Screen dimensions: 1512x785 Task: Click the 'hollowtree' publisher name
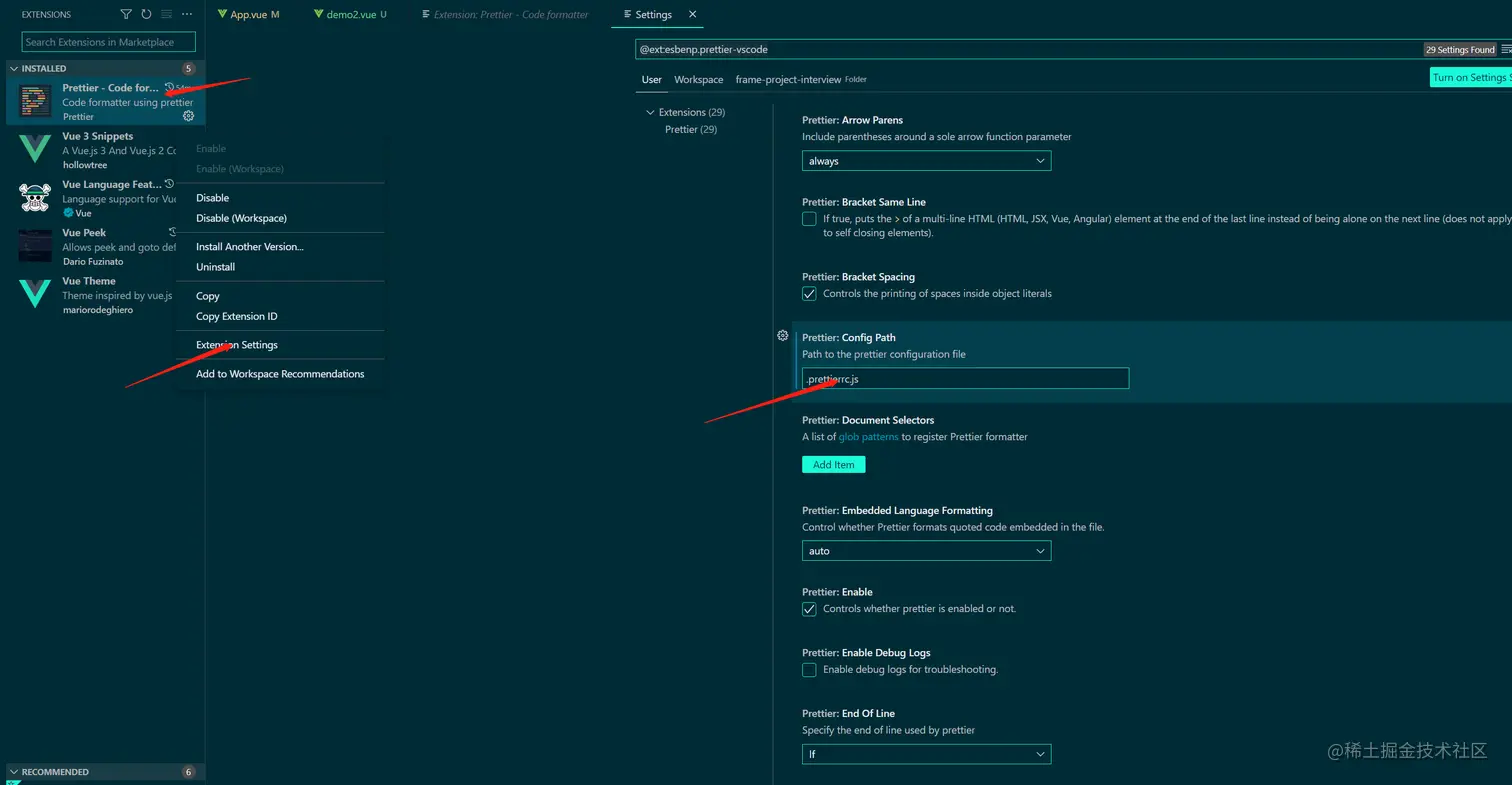pos(85,165)
